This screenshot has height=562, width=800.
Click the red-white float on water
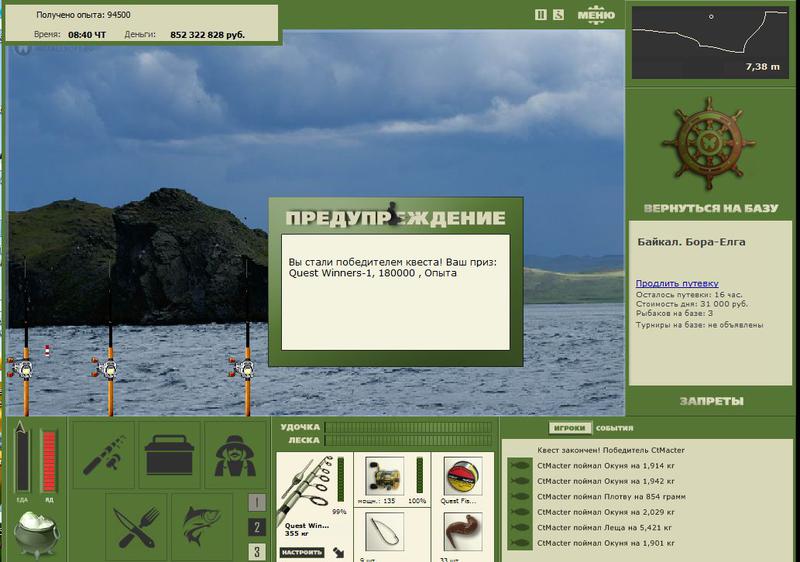(47, 350)
